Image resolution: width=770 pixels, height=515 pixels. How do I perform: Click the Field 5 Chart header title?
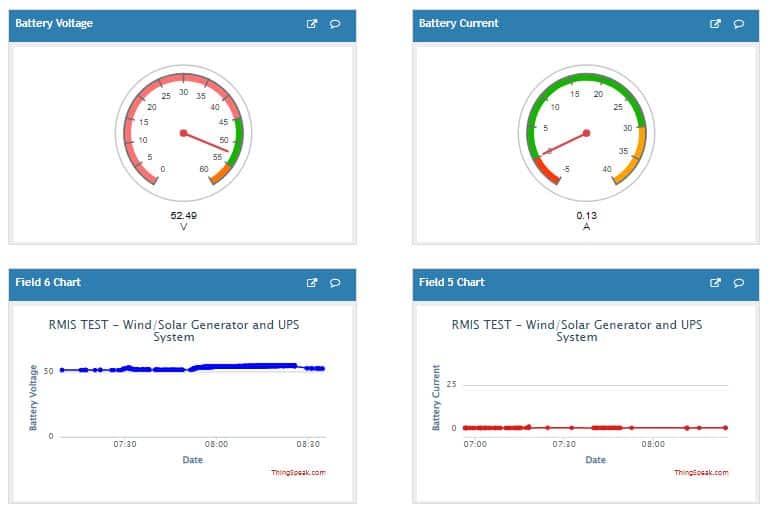pyautogui.click(x=451, y=282)
